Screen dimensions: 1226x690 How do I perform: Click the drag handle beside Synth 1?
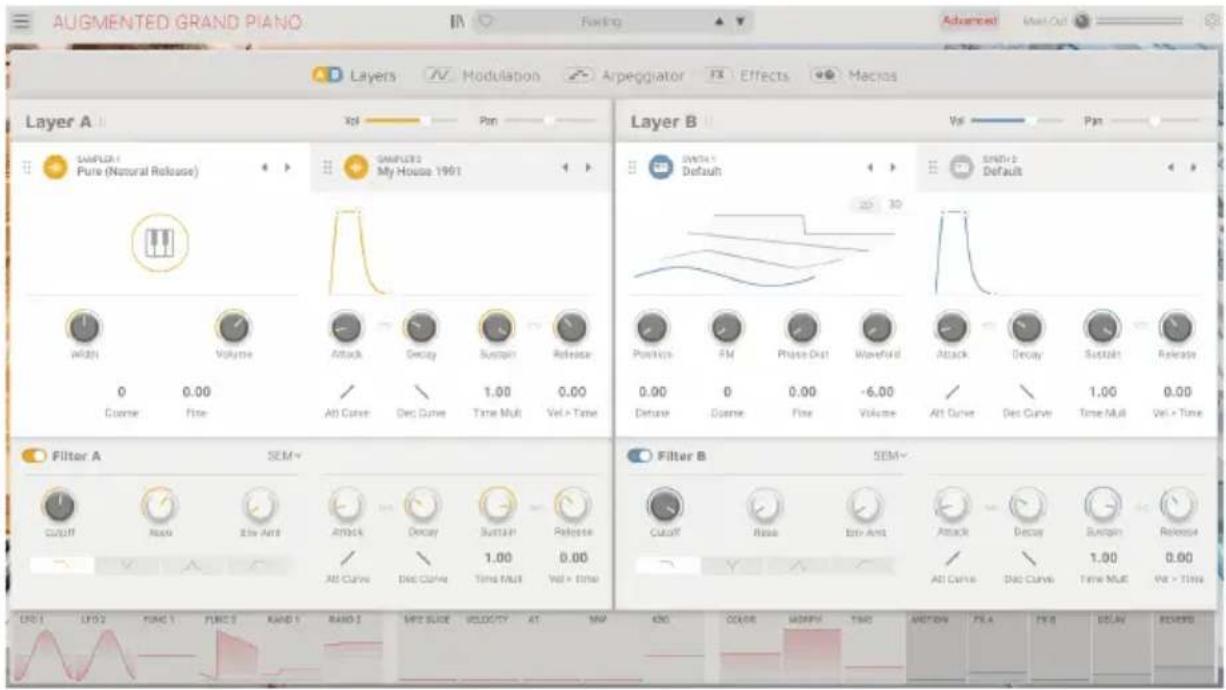(632, 167)
